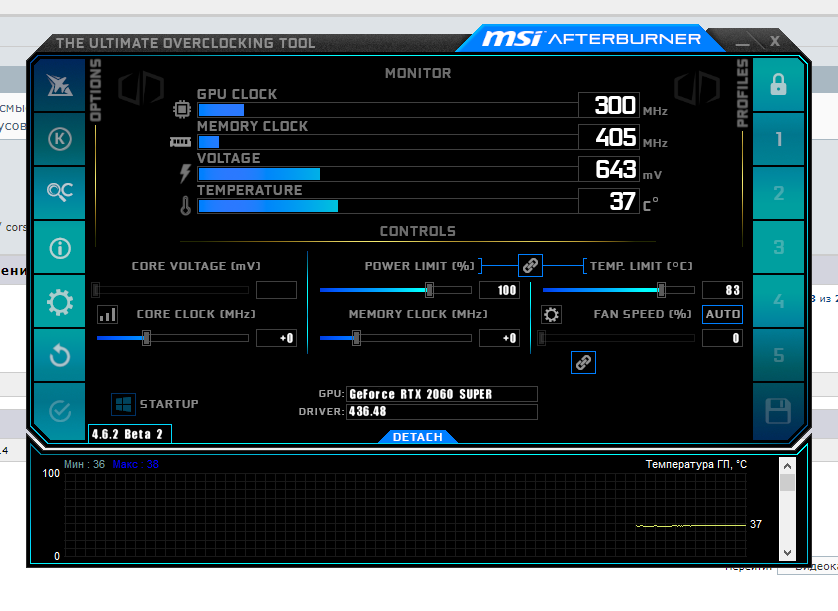Click the DETACH tab

click(x=417, y=437)
